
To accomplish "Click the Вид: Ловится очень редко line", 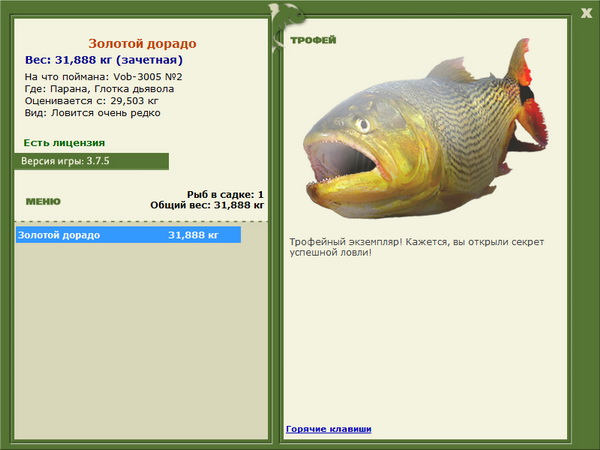I will tap(93, 113).
